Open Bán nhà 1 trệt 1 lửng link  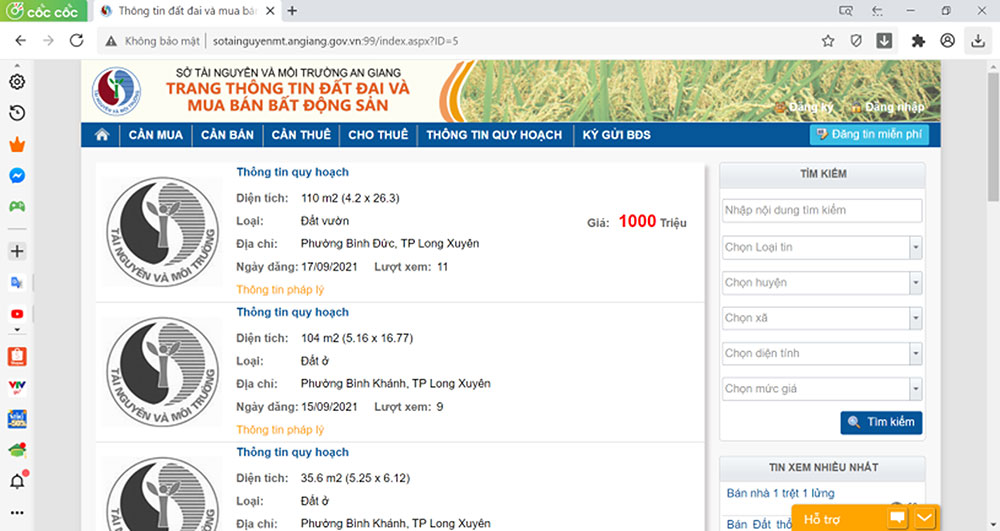coord(781,493)
